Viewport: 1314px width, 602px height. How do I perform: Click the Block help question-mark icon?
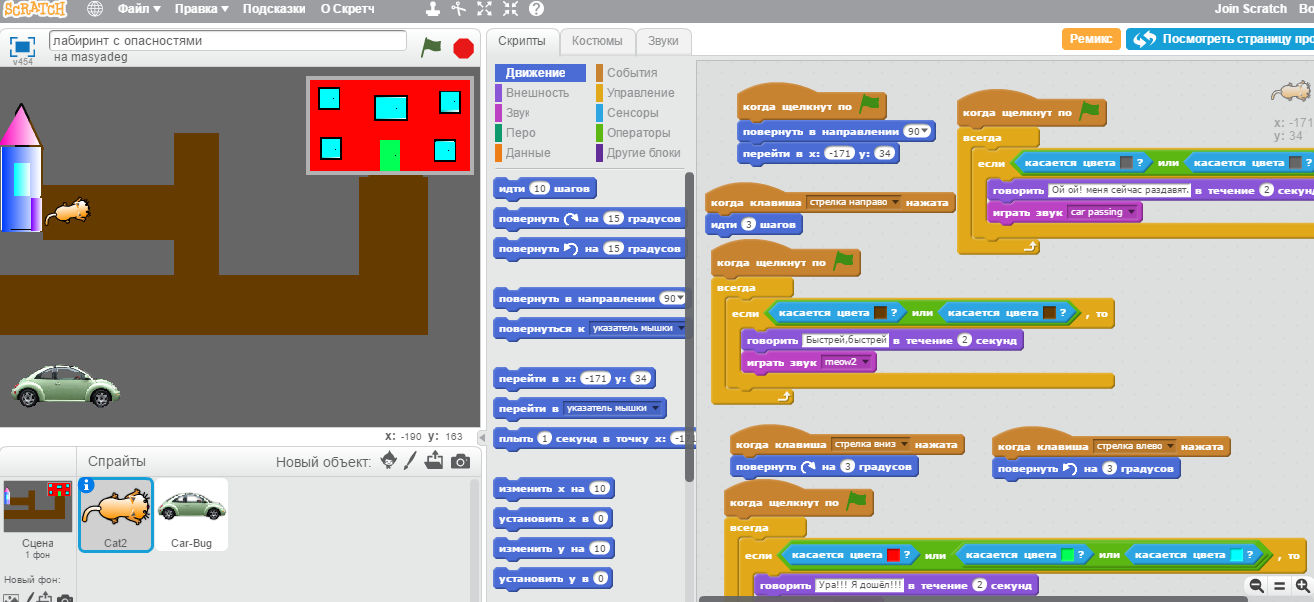(536, 9)
